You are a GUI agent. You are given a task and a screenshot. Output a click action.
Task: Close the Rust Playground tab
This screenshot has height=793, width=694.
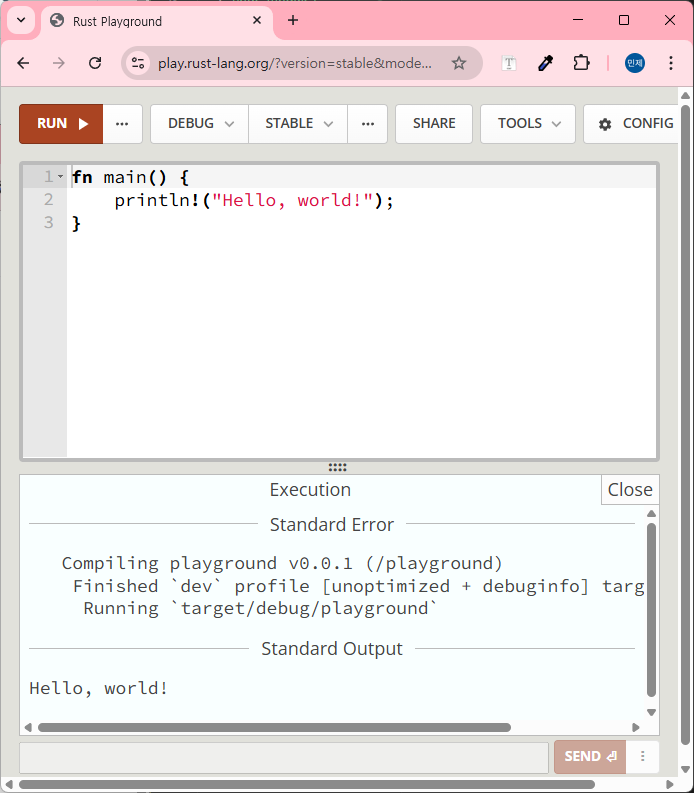click(x=257, y=20)
